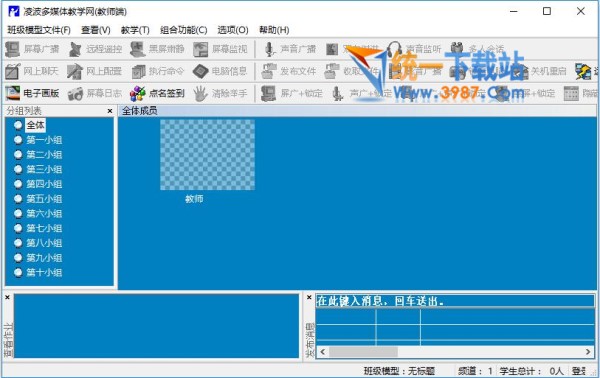Open the 电子画板 drawing board tool
This screenshot has width=600, height=378.
coord(32,93)
